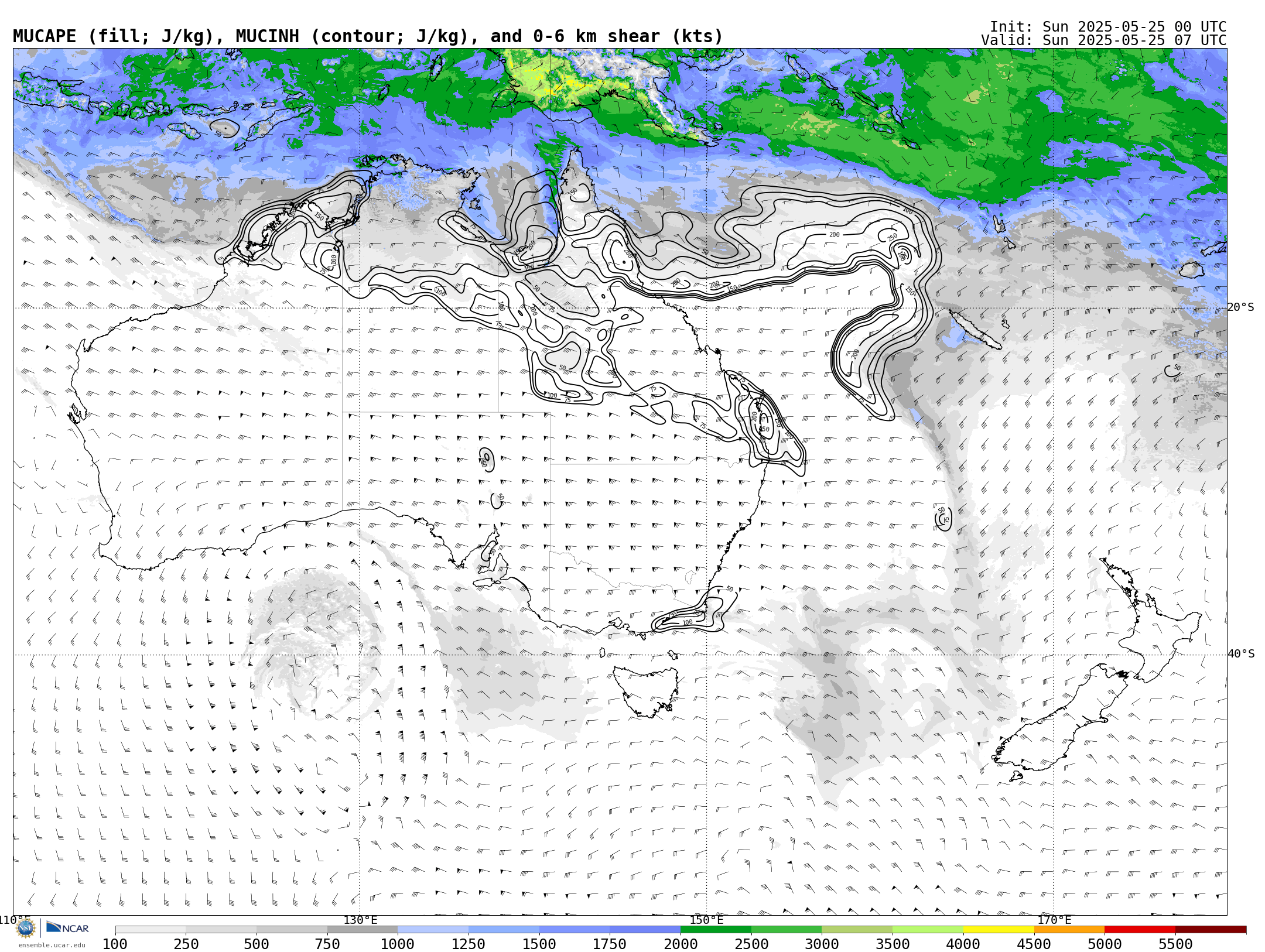Pick the blue 1750–2000 colorbar swatch

645,930
